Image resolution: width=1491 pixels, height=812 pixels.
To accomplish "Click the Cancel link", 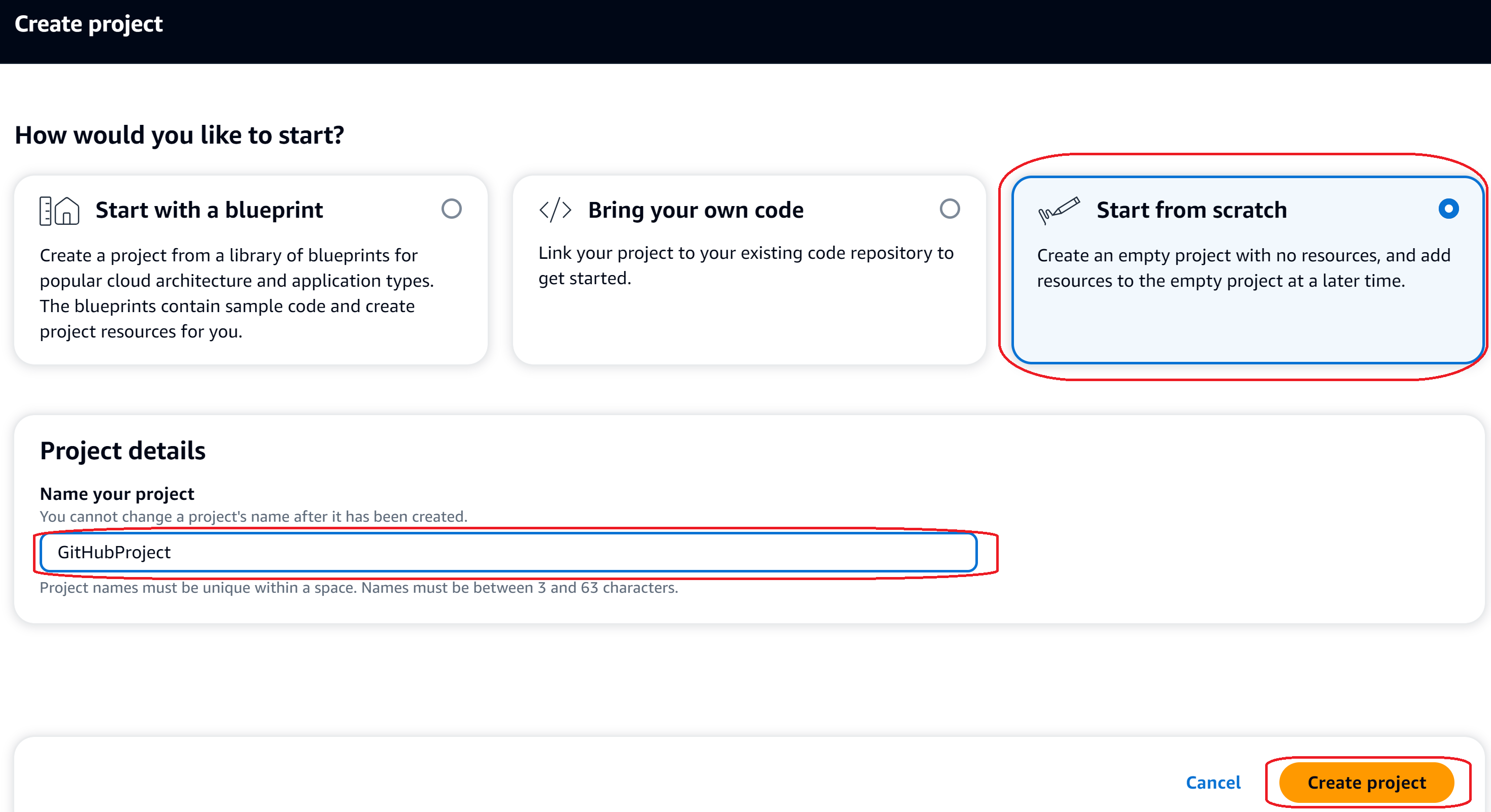I will (1213, 783).
